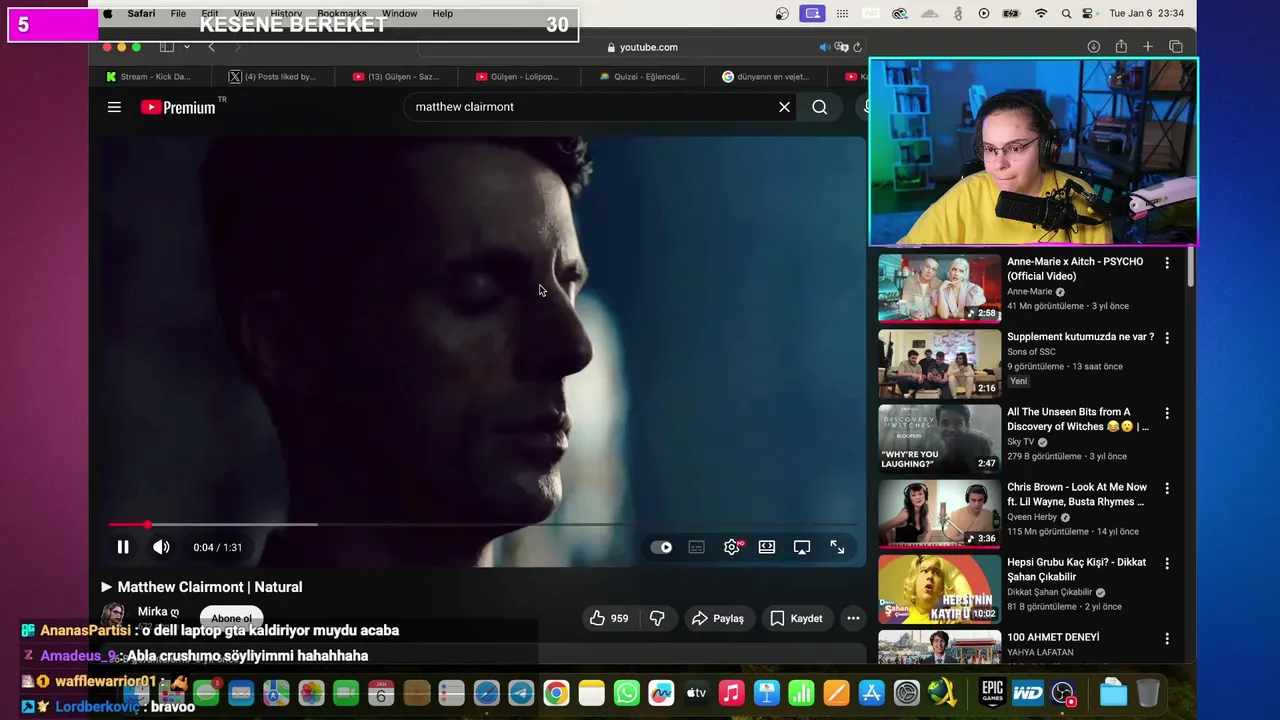The width and height of the screenshot is (1280, 720).
Task: Open the Bookmarks menu
Action: 342,14
